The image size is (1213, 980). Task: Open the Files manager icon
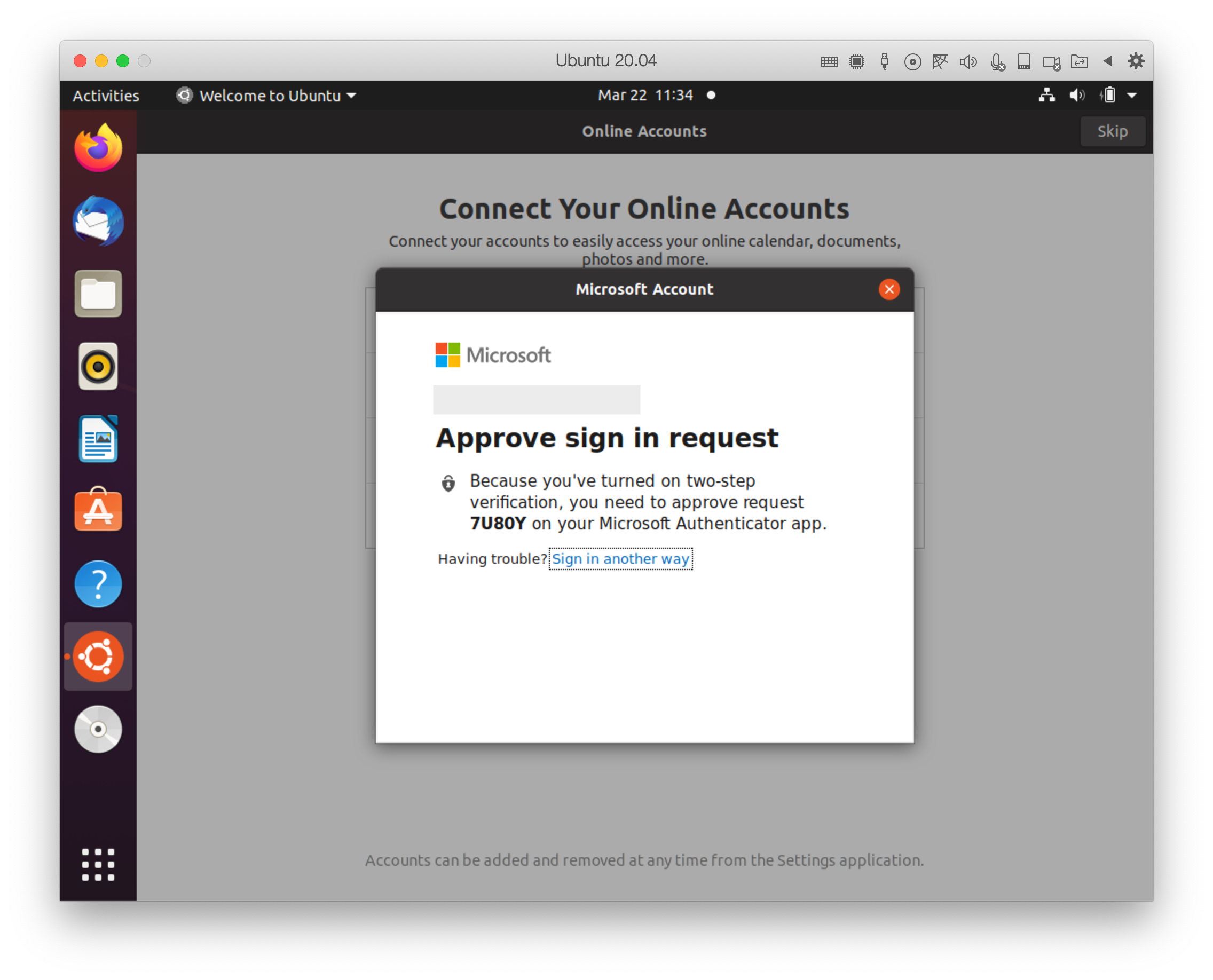point(98,294)
